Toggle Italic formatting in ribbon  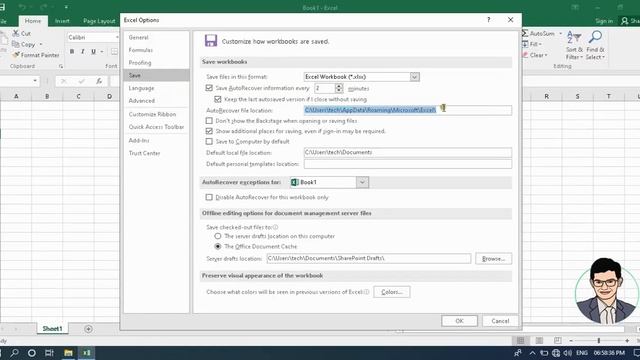[82, 51]
